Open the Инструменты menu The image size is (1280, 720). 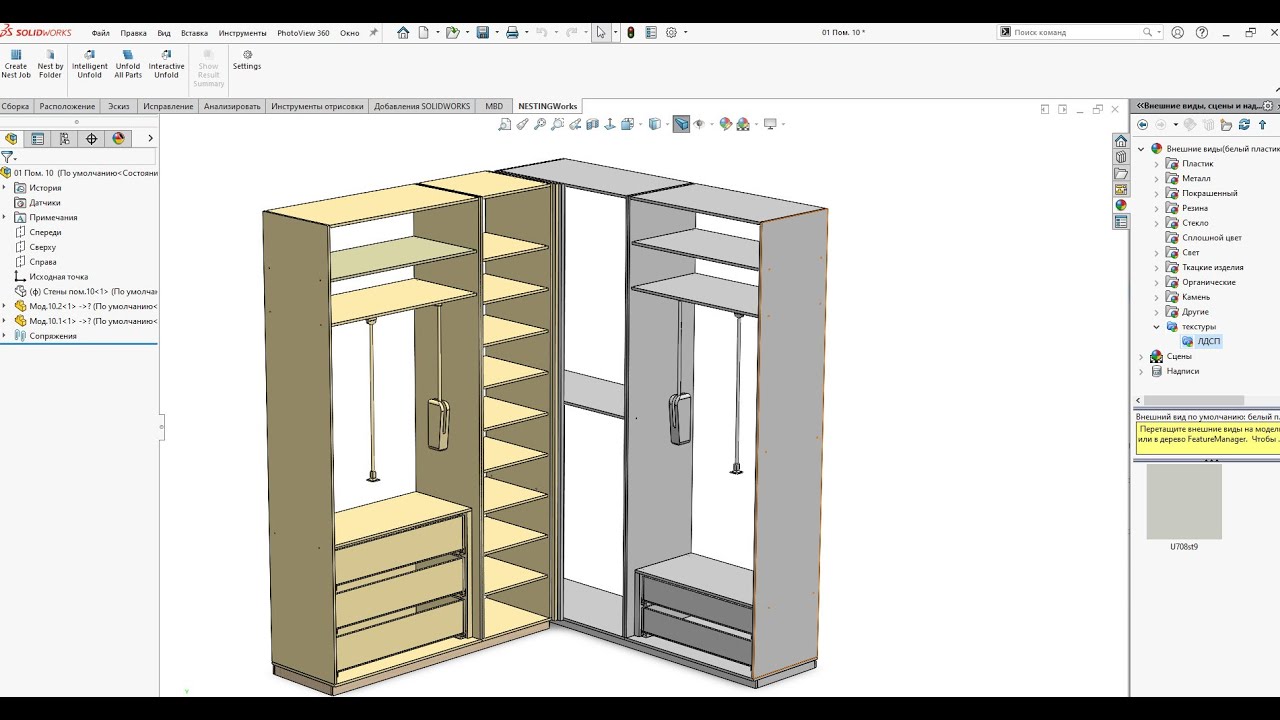242,33
